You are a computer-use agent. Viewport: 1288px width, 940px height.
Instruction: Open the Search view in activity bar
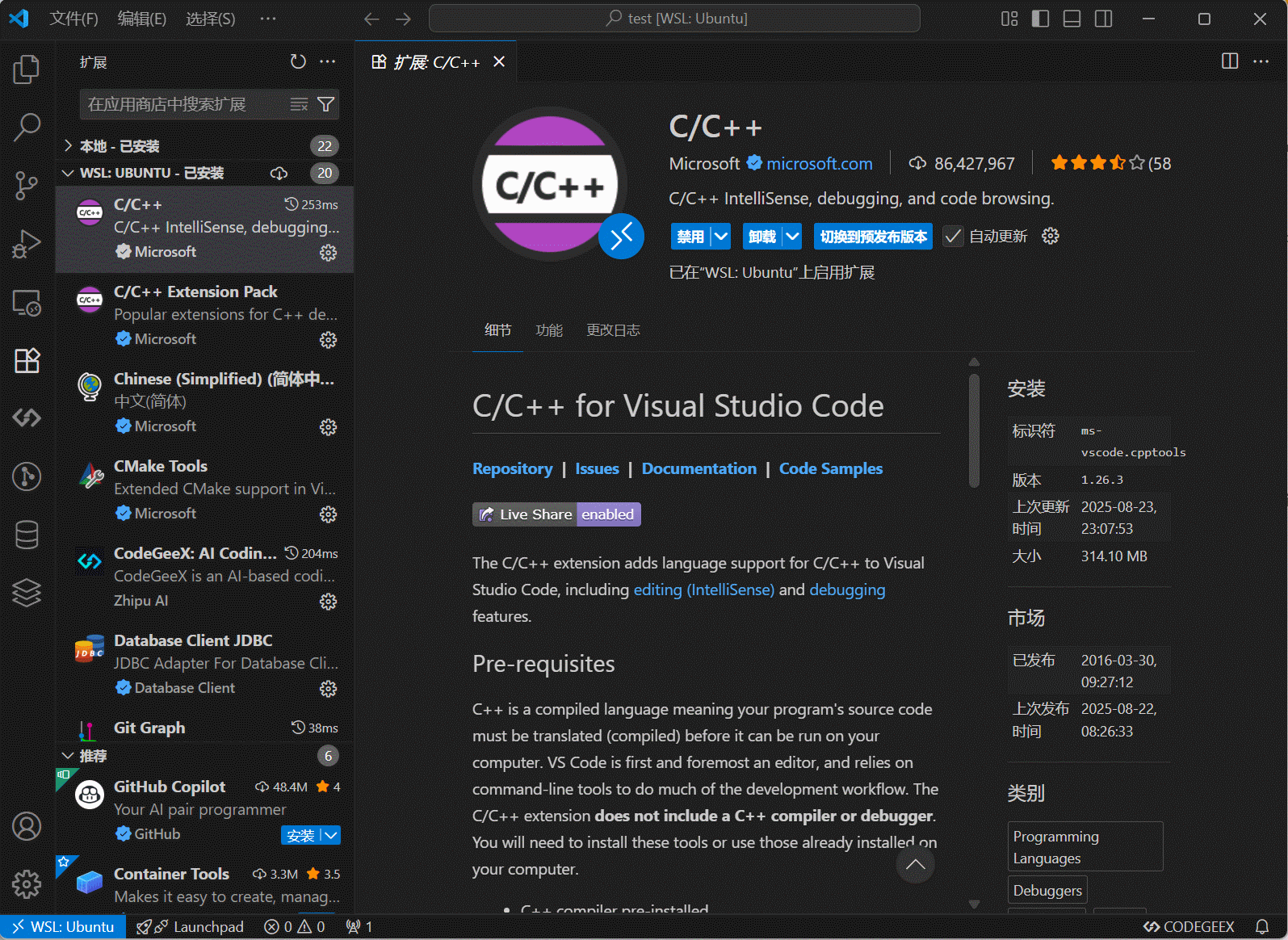(27, 127)
